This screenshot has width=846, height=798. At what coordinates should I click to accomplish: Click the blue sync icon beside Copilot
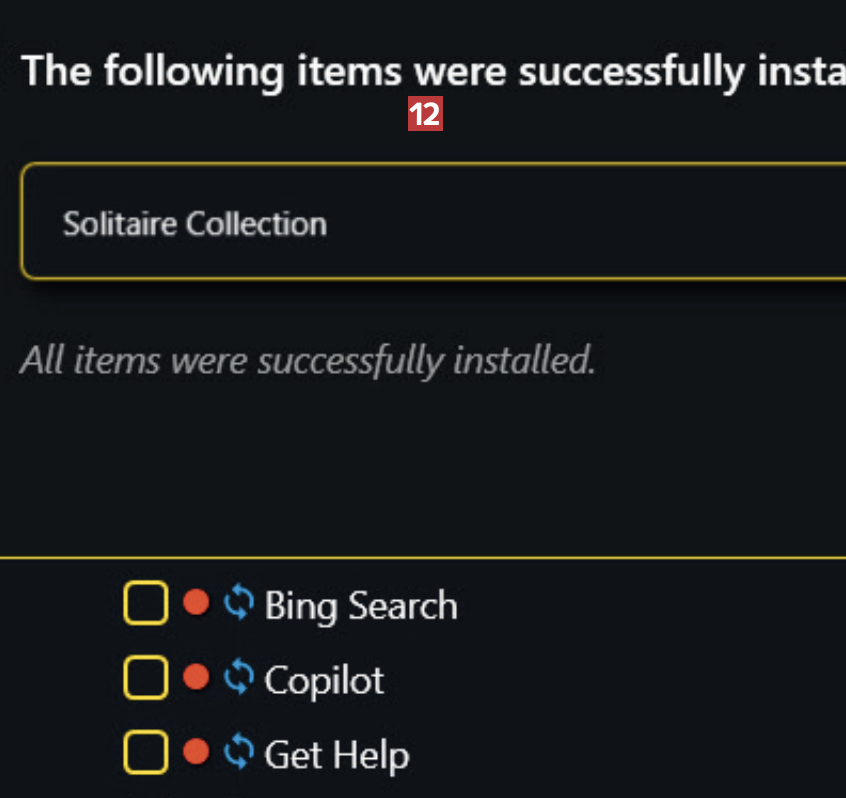[x=238, y=678]
